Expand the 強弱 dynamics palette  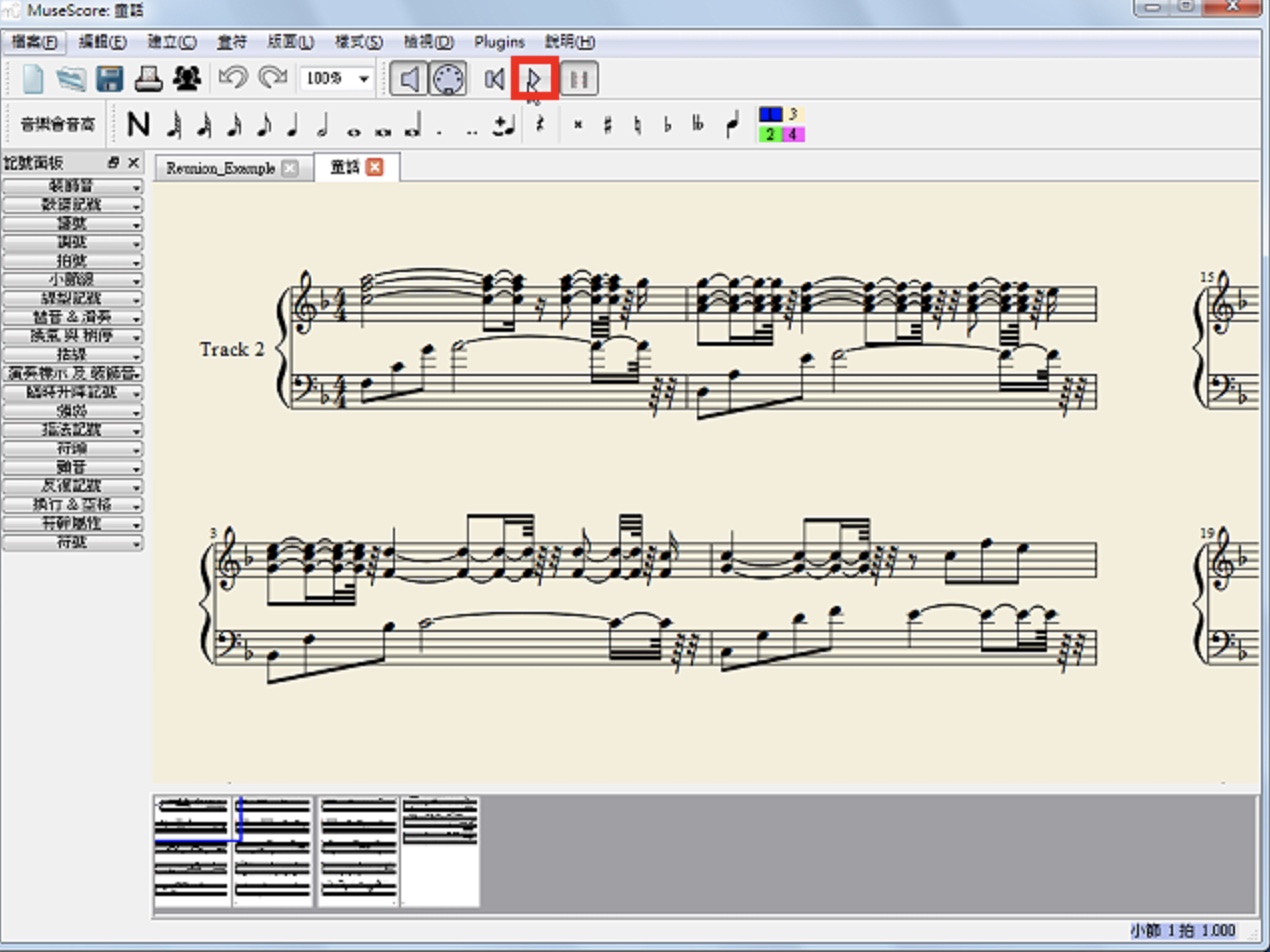[74, 411]
